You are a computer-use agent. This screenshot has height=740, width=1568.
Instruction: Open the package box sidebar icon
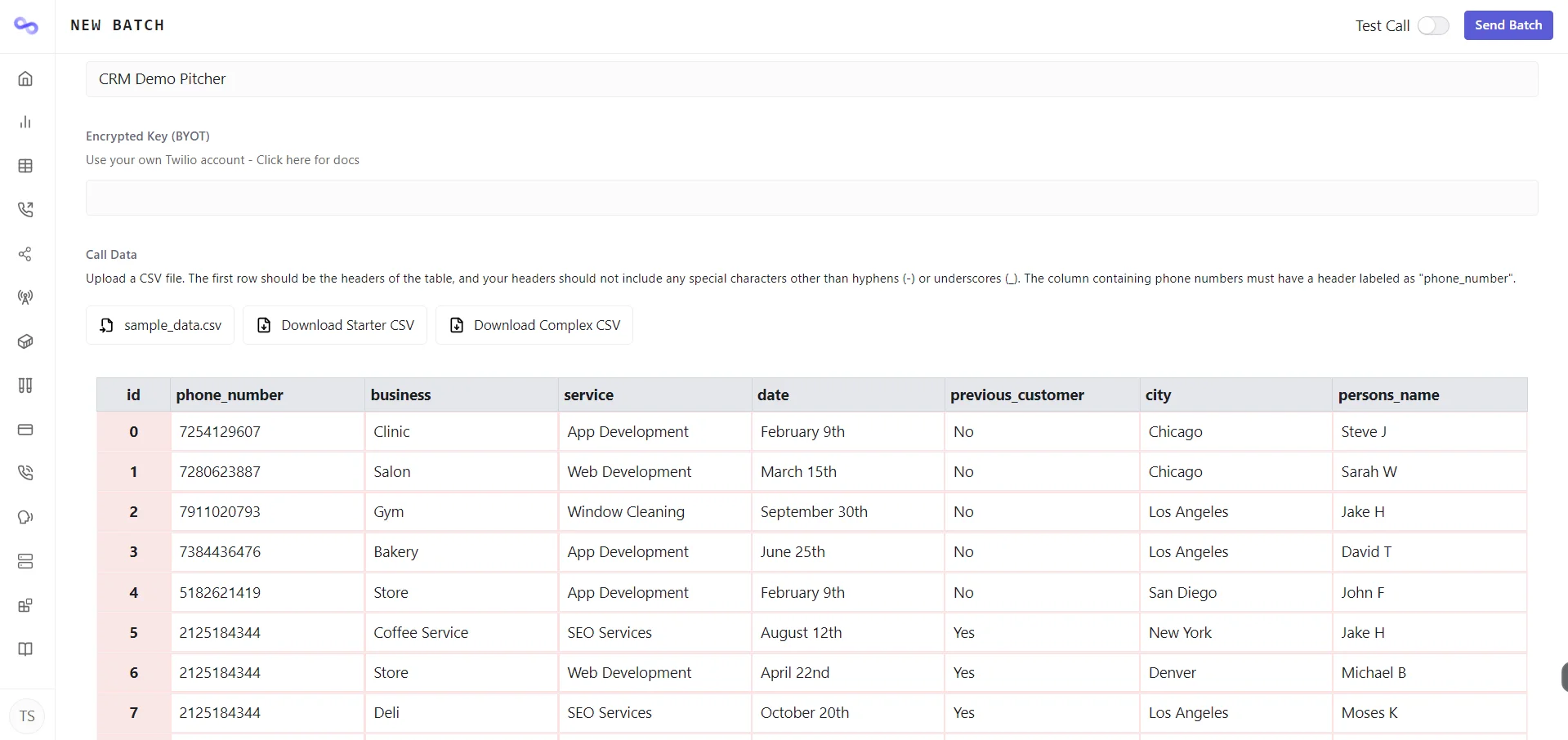pyautogui.click(x=25, y=341)
